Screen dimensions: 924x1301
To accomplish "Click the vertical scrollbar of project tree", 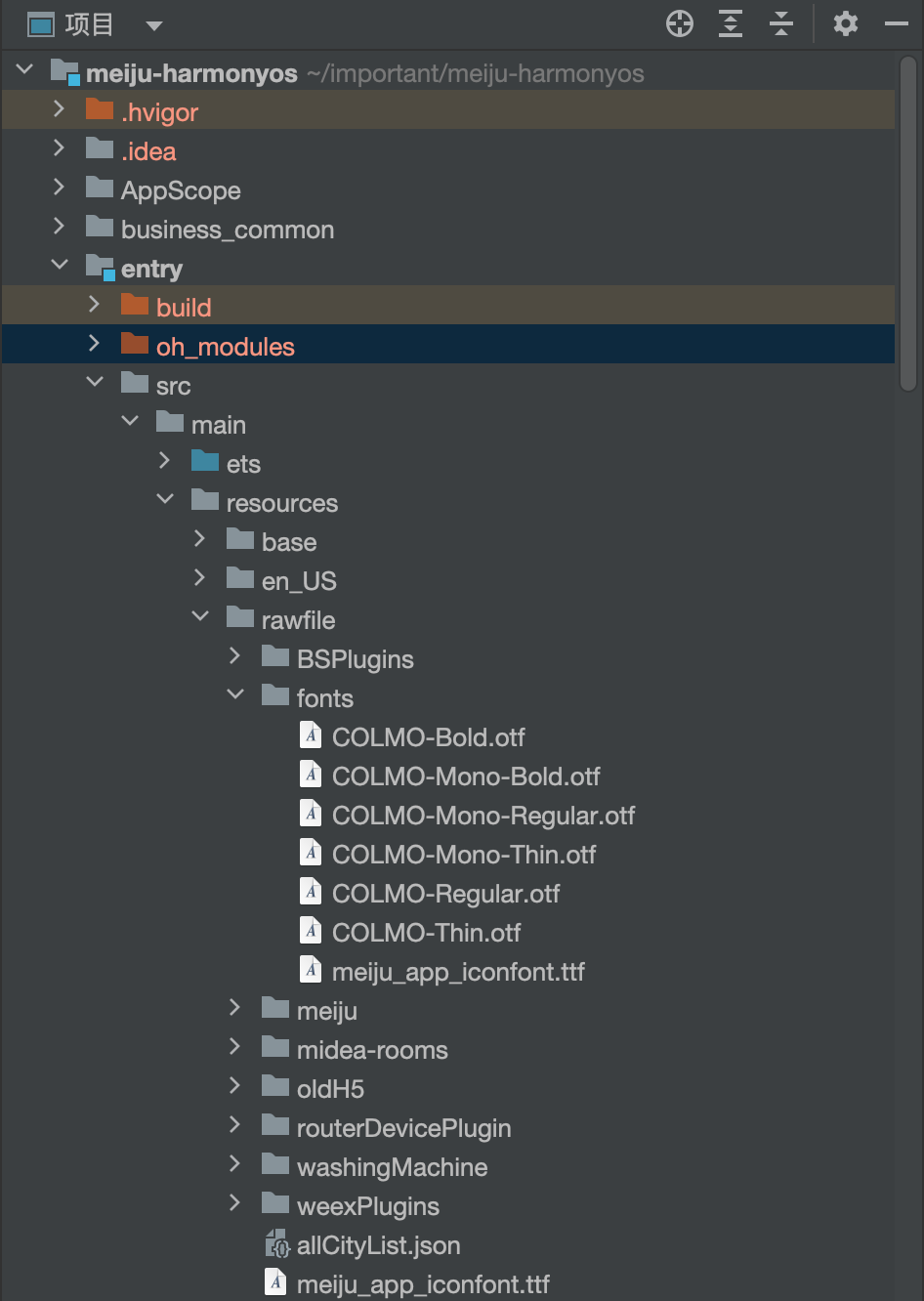I will click(x=908, y=225).
